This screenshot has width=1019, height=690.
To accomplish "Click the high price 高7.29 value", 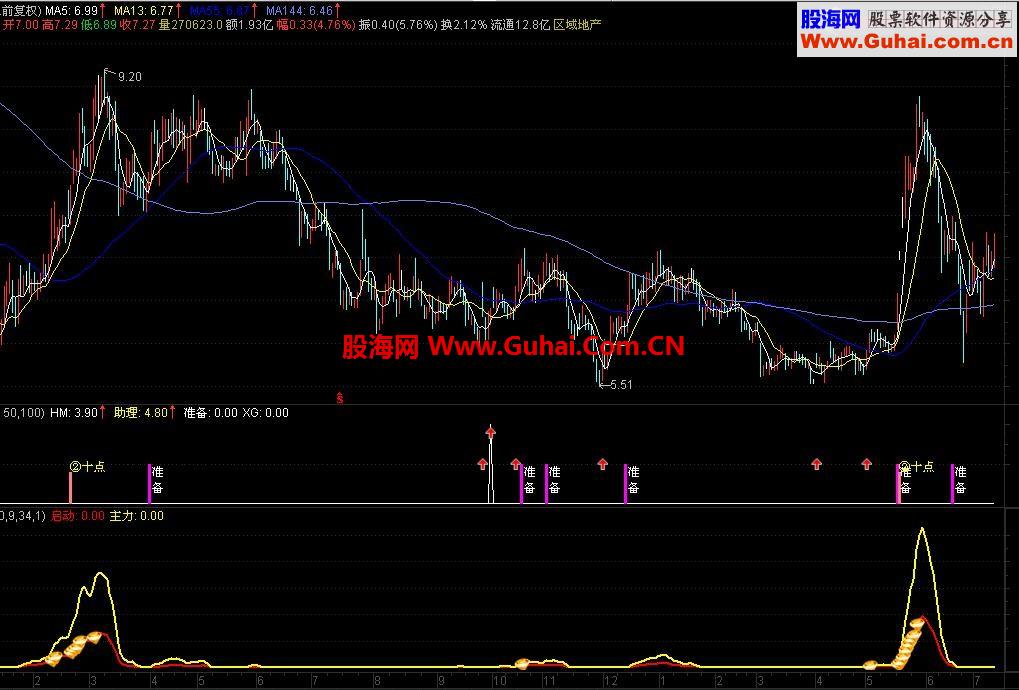I will pyautogui.click(x=60, y=25).
